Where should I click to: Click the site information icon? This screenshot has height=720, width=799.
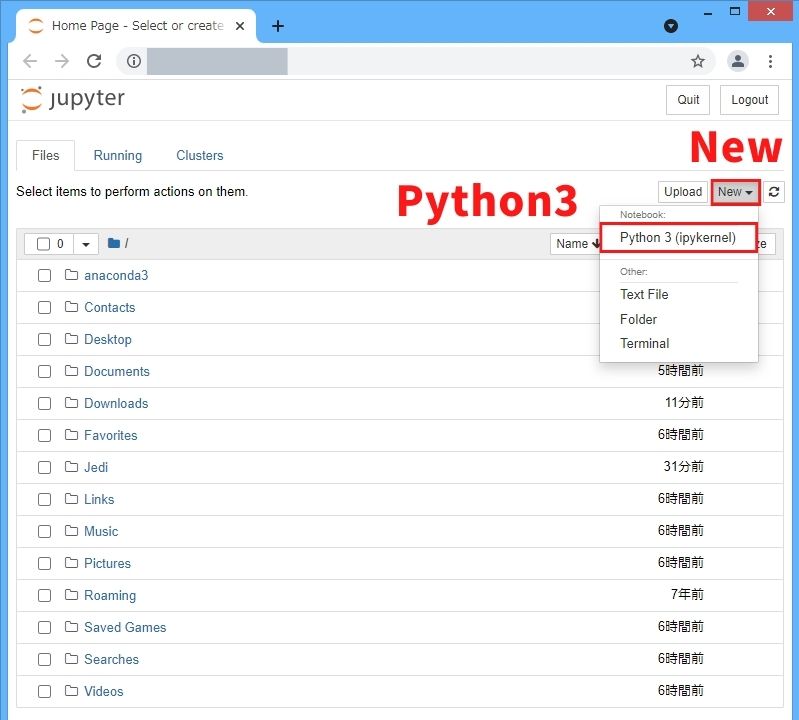tap(134, 61)
